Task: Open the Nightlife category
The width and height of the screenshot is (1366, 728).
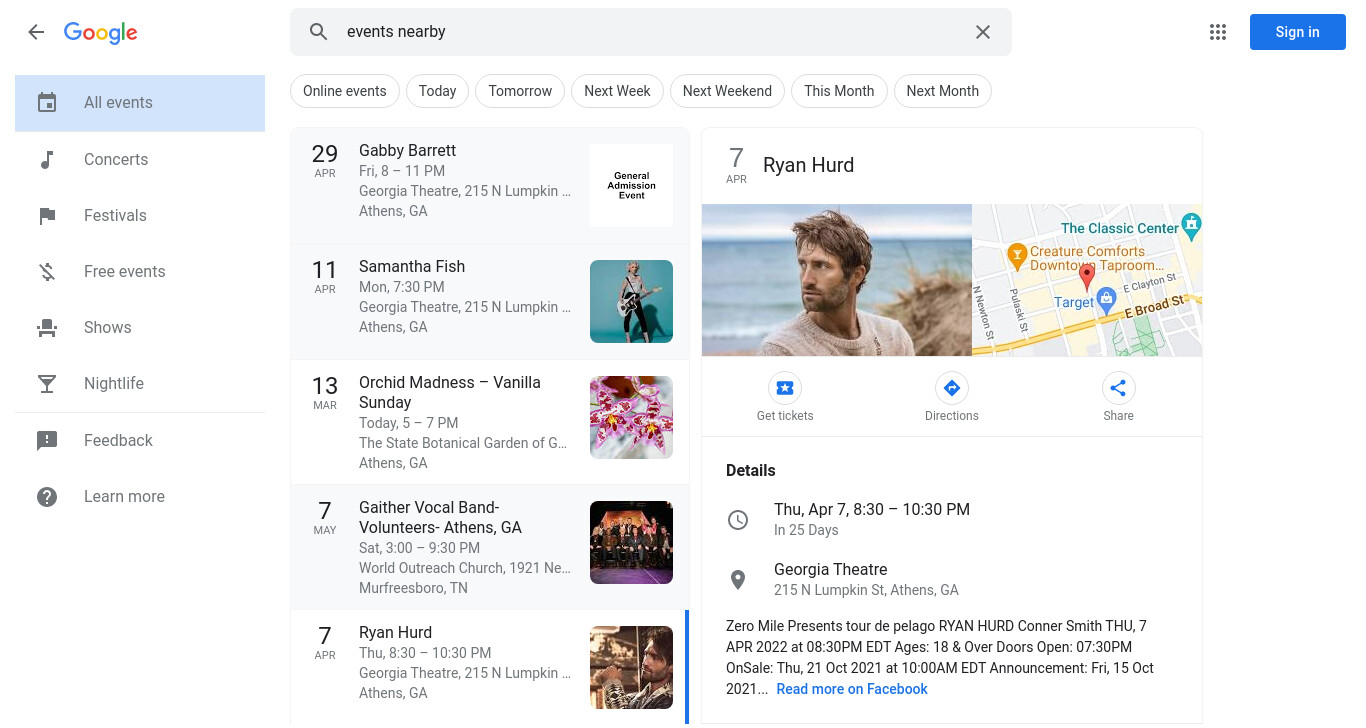Action: tap(140, 383)
